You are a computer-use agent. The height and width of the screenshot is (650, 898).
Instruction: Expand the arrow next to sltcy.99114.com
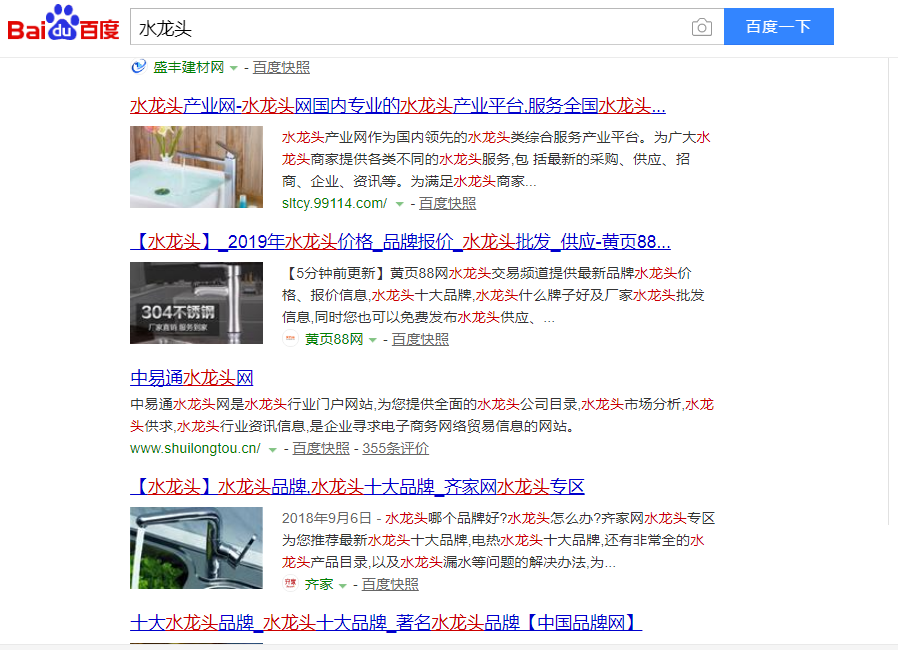click(400, 204)
